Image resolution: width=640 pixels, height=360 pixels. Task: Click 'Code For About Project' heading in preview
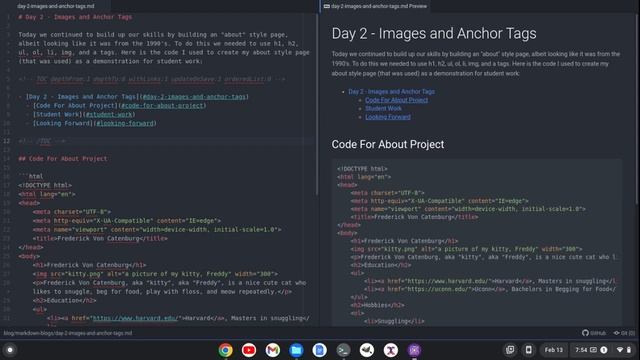click(x=388, y=144)
